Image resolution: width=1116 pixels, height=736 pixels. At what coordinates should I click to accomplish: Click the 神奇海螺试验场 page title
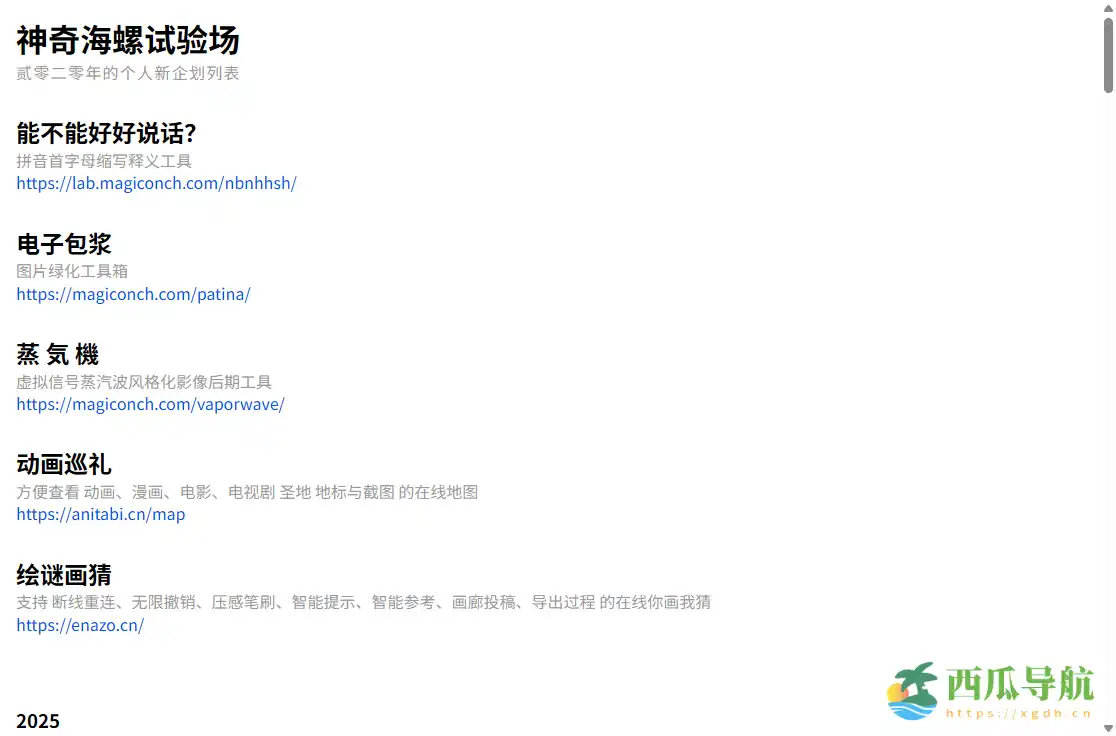[126, 41]
